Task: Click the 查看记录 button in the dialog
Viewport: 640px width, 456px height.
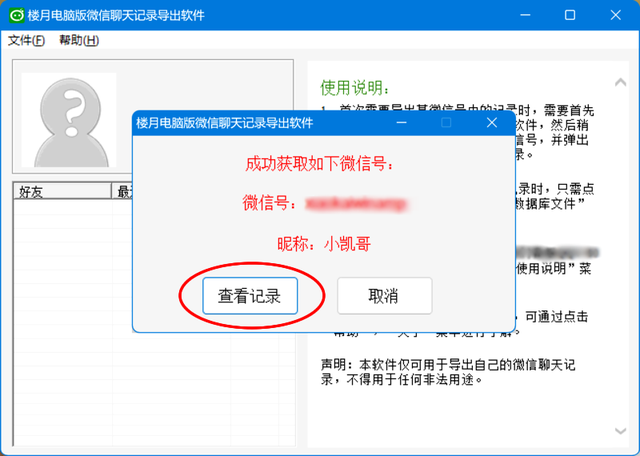Action: click(250, 296)
